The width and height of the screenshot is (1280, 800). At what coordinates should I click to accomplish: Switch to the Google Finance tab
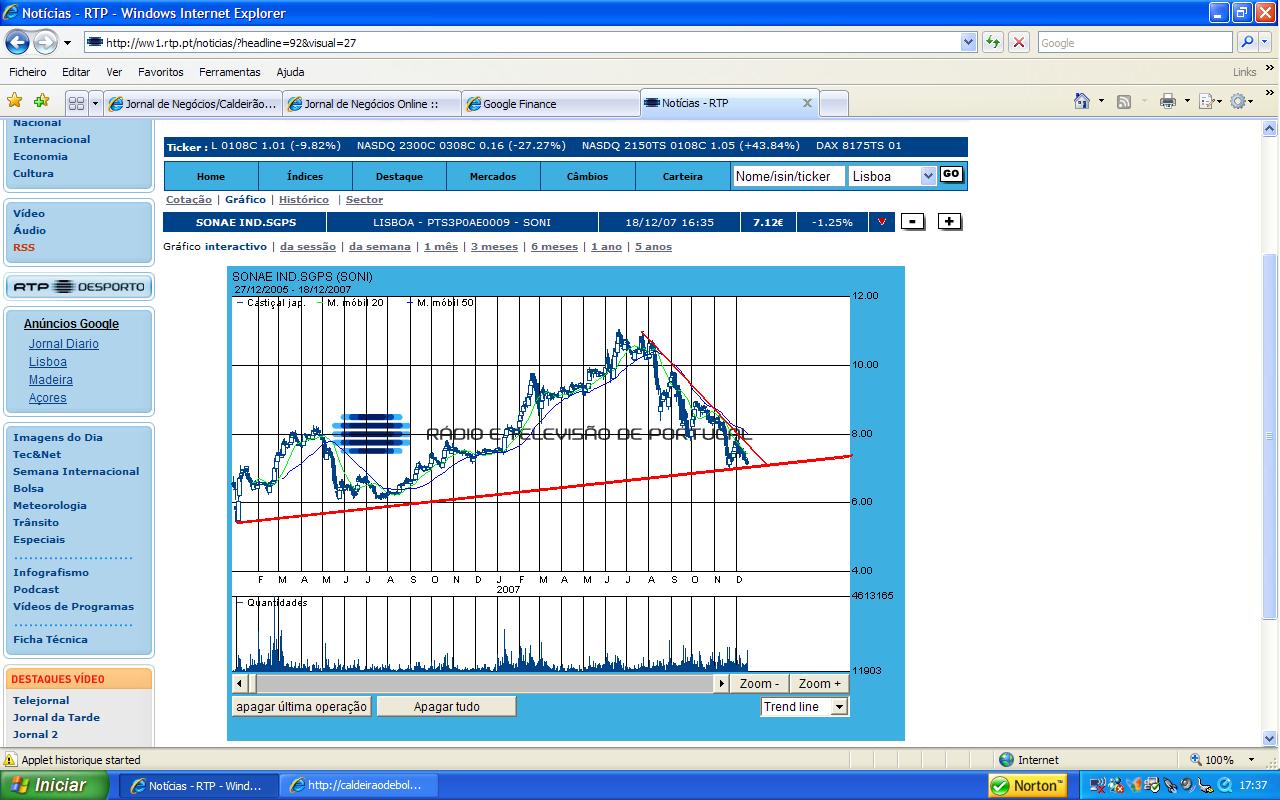pyautogui.click(x=551, y=104)
